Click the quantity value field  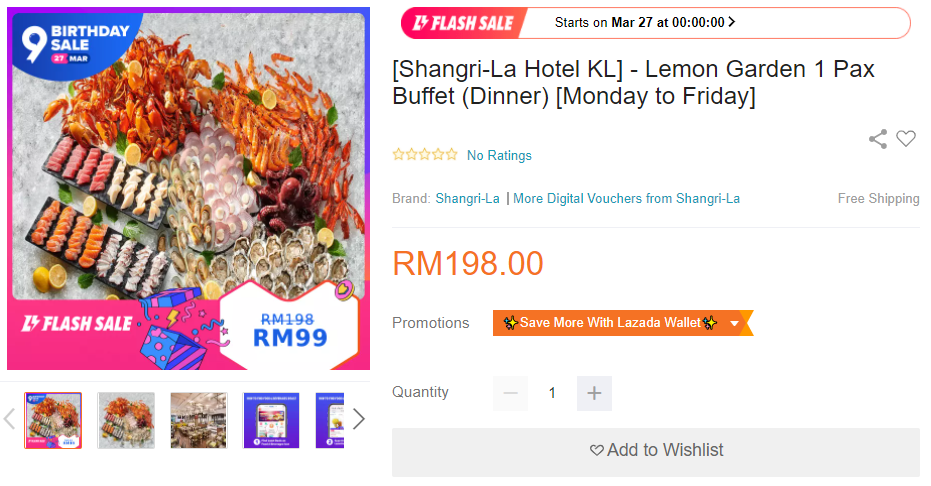552,393
